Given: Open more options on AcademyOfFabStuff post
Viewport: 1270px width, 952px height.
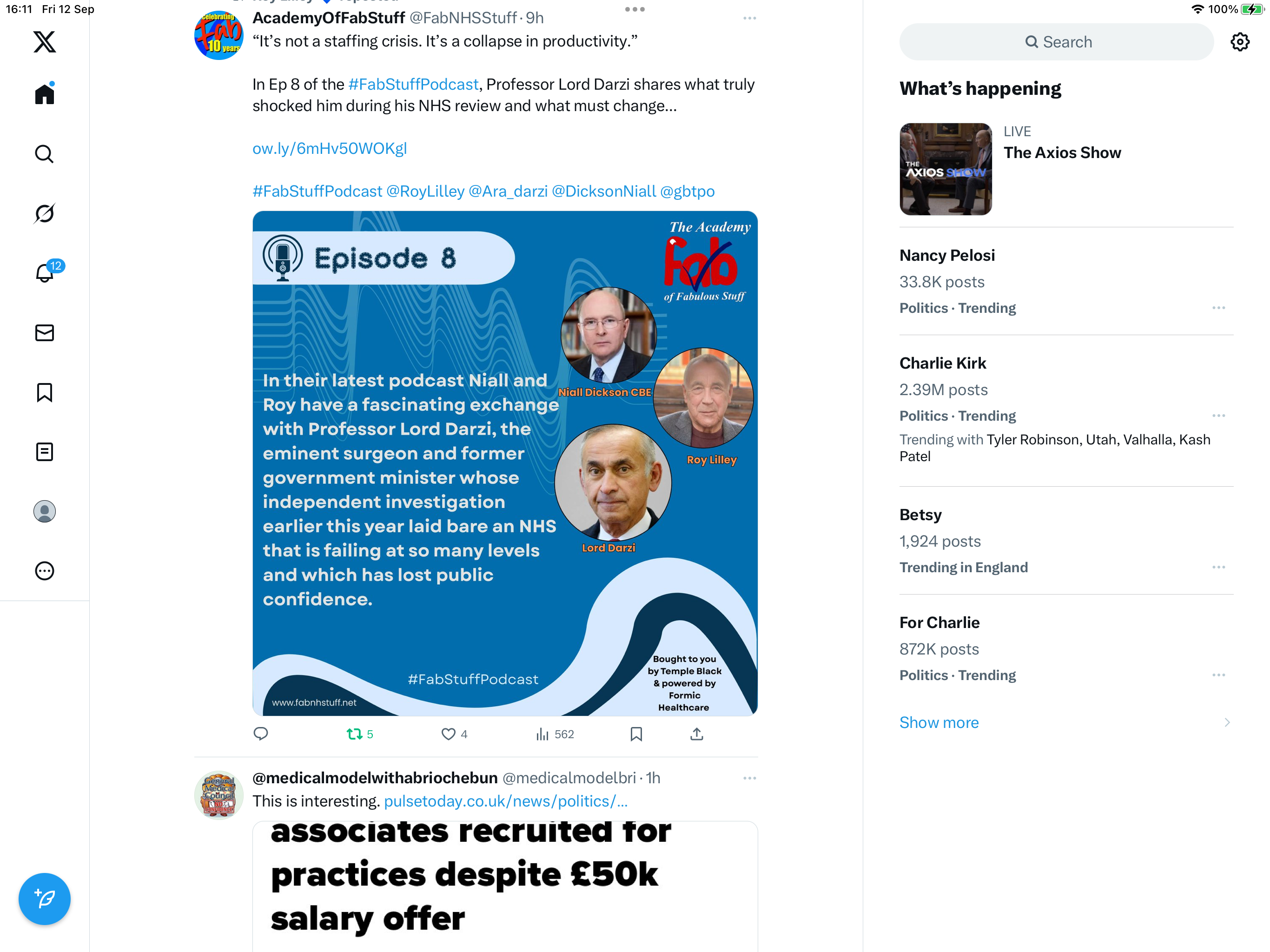Looking at the screenshot, I should [x=749, y=19].
